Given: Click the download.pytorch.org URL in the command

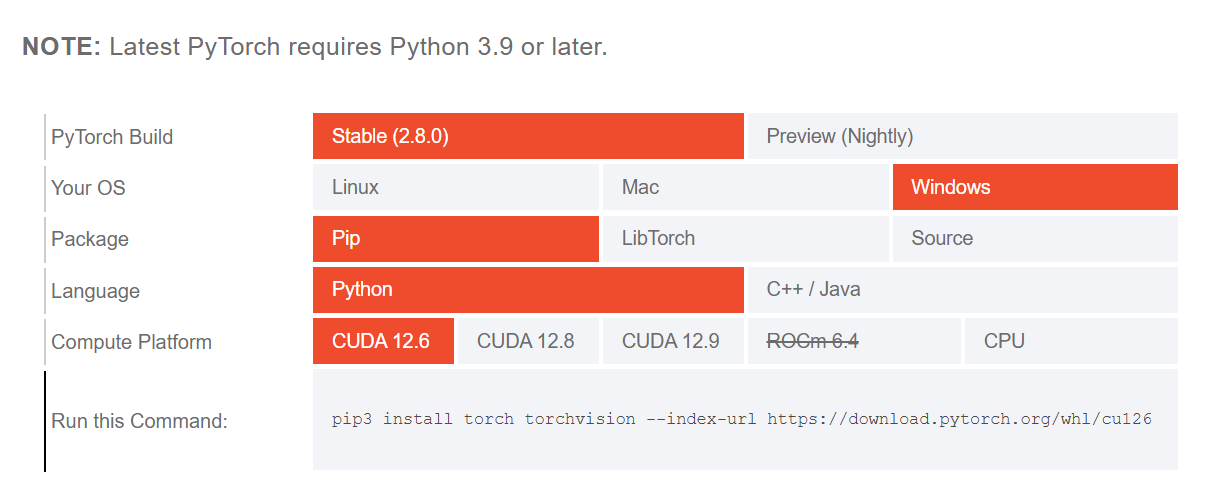Looking at the screenshot, I should 960,419.
